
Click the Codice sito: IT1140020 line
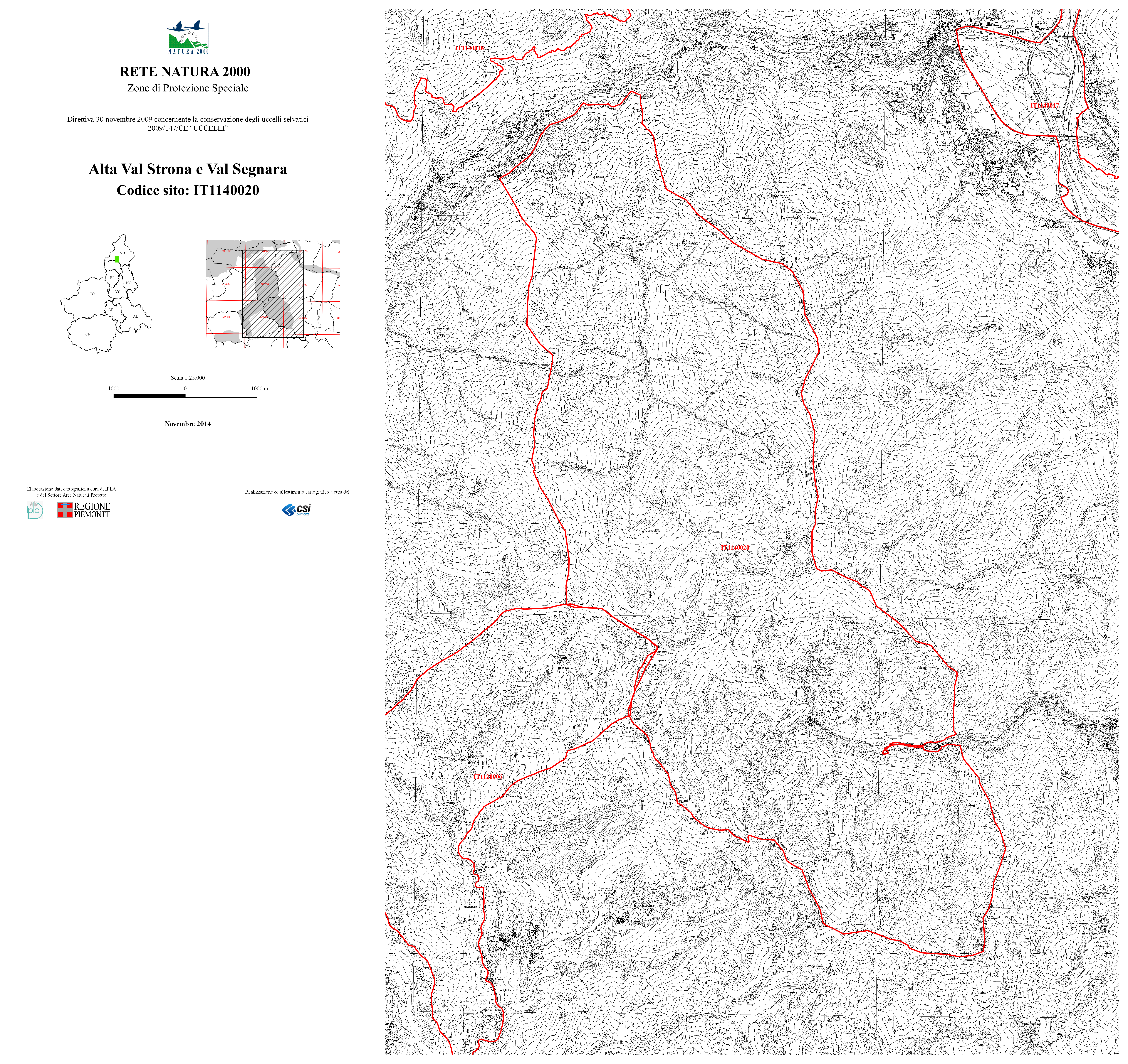[x=188, y=190]
